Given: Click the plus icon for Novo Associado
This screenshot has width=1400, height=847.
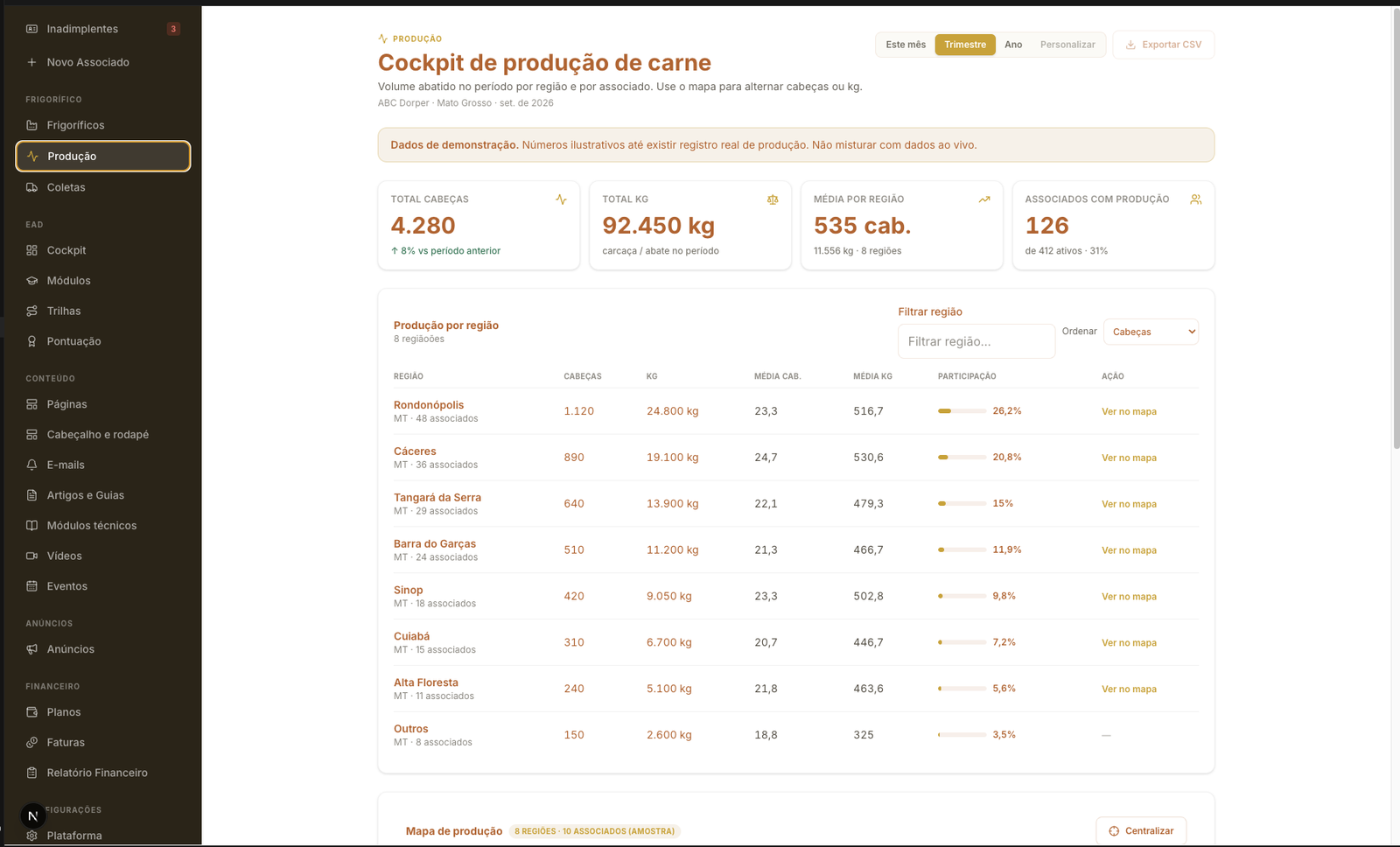Looking at the screenshot, I should pyautogui.click(x=31, y=62).
